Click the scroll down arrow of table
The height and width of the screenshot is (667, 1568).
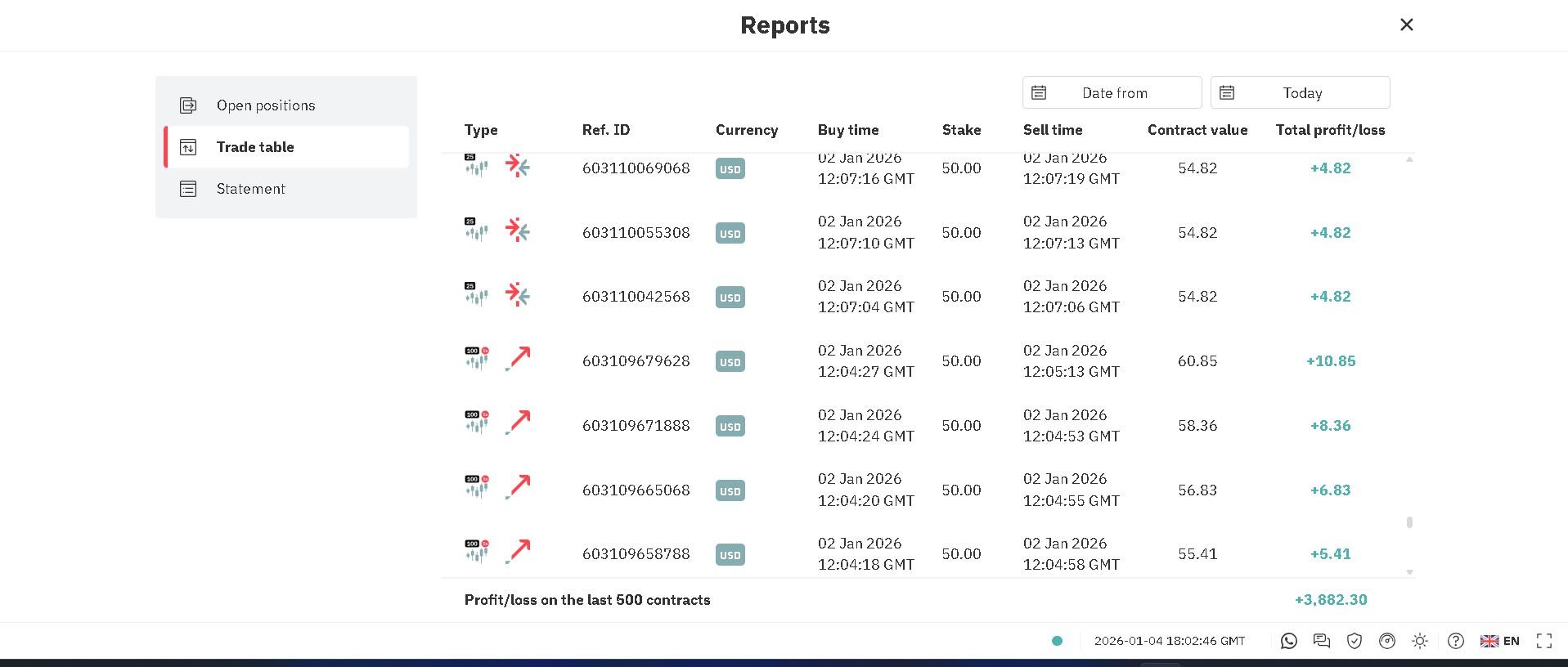(1409, 572)
